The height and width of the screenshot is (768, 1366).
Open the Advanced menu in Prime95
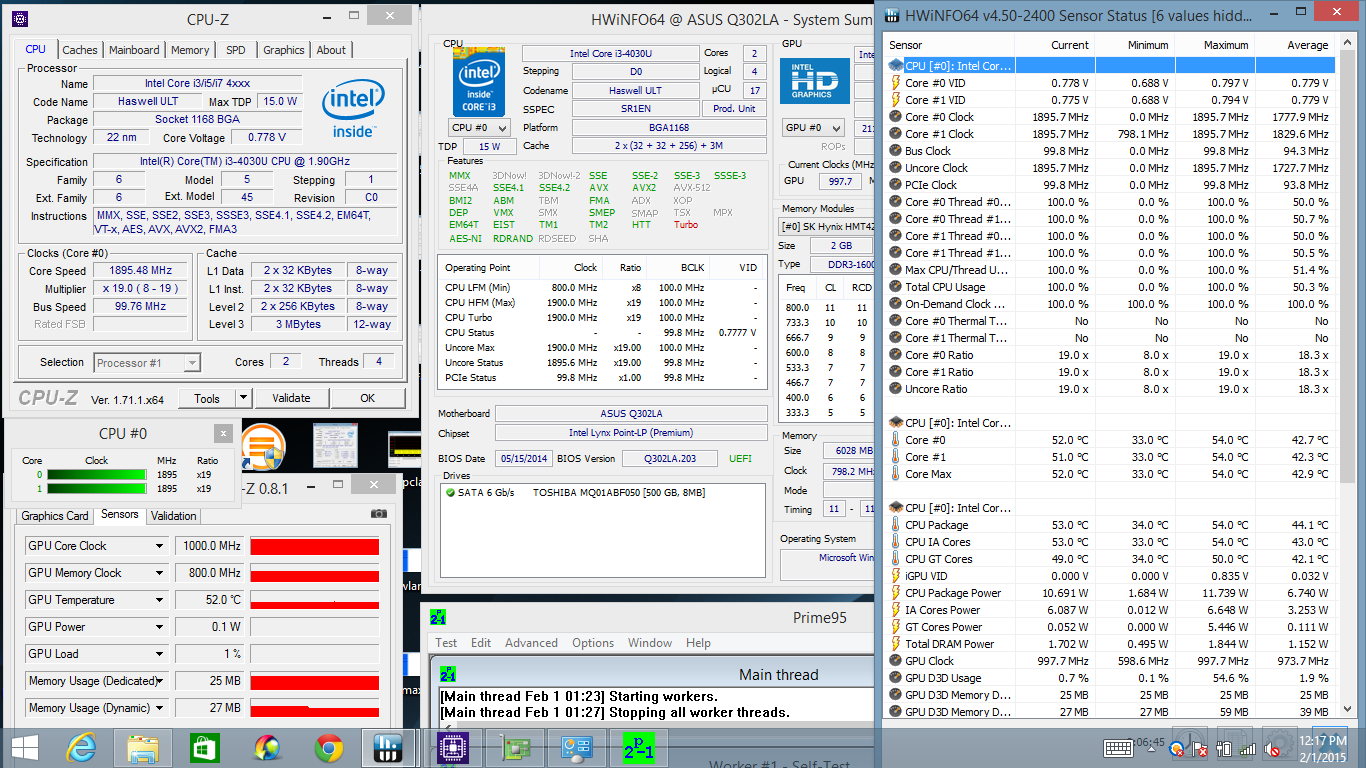531,643
